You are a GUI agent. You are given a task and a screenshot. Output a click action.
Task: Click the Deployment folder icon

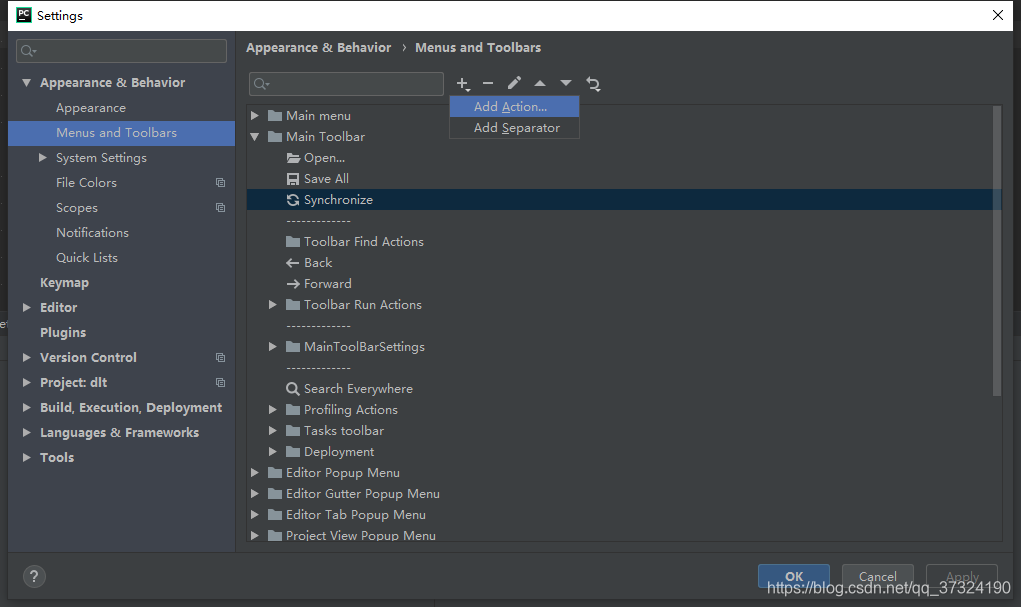[x=293, y=452]
